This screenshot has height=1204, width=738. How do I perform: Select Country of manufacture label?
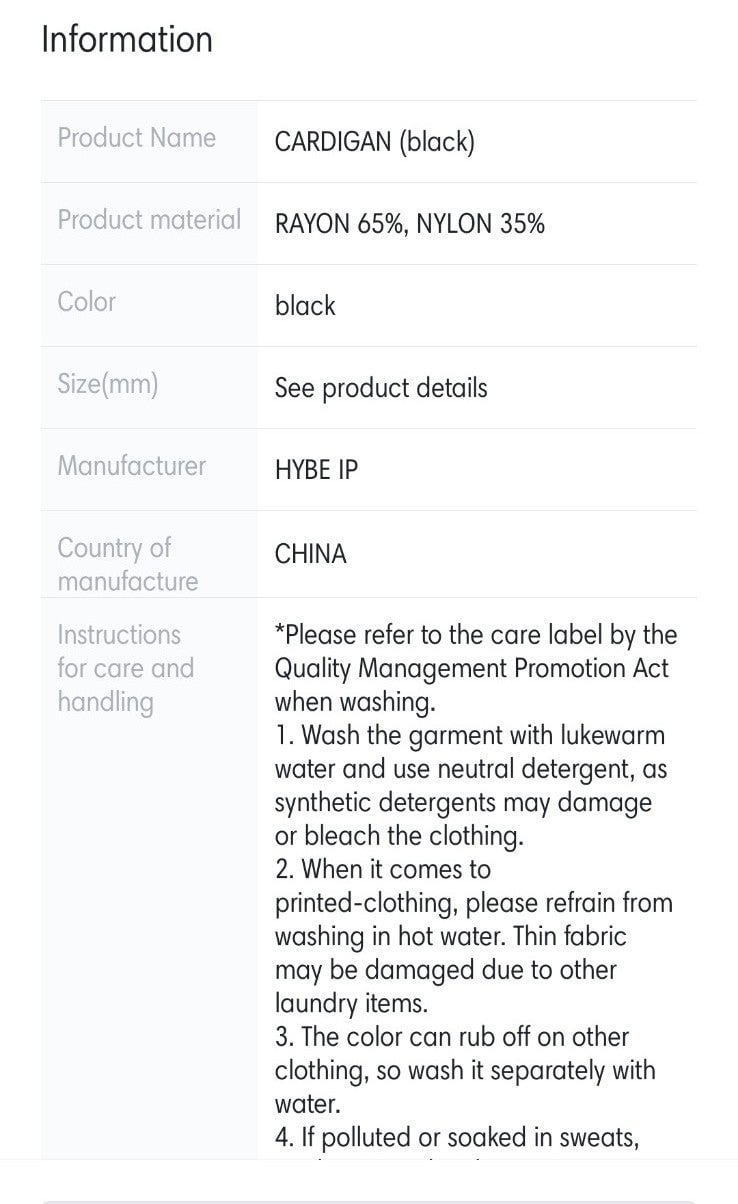coord(128,564)
